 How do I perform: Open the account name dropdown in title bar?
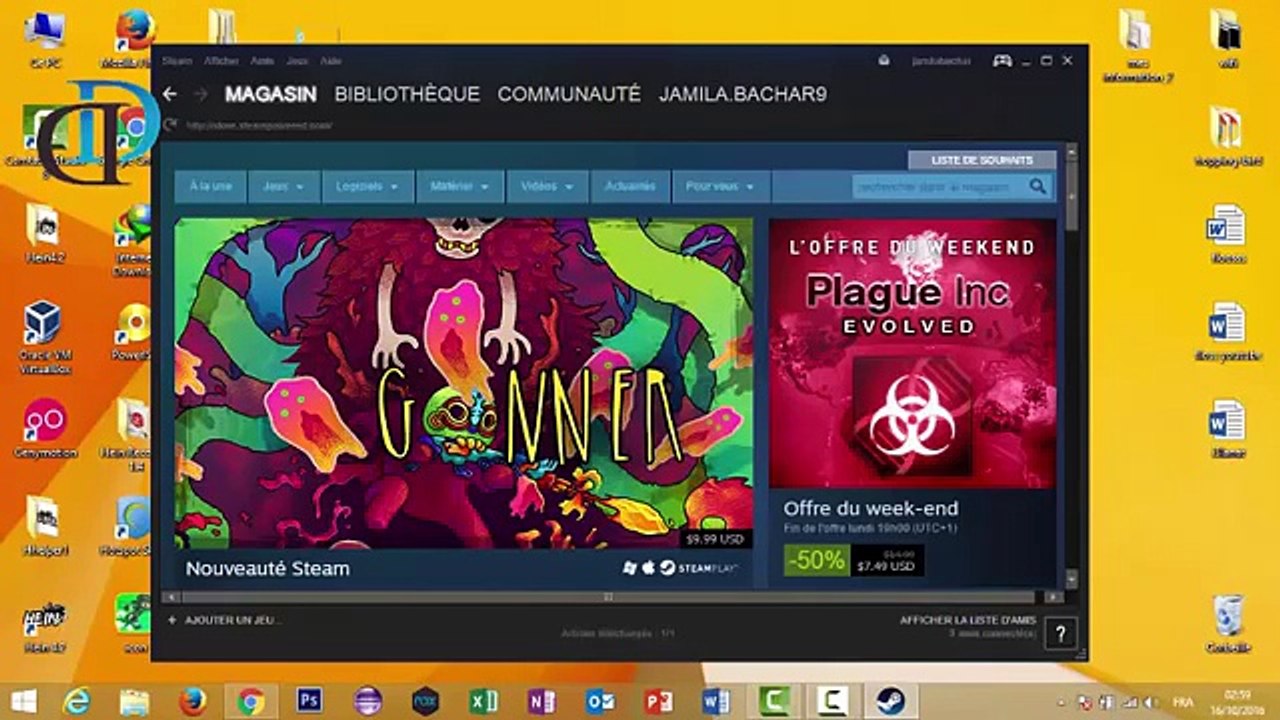tap(941, 61)
